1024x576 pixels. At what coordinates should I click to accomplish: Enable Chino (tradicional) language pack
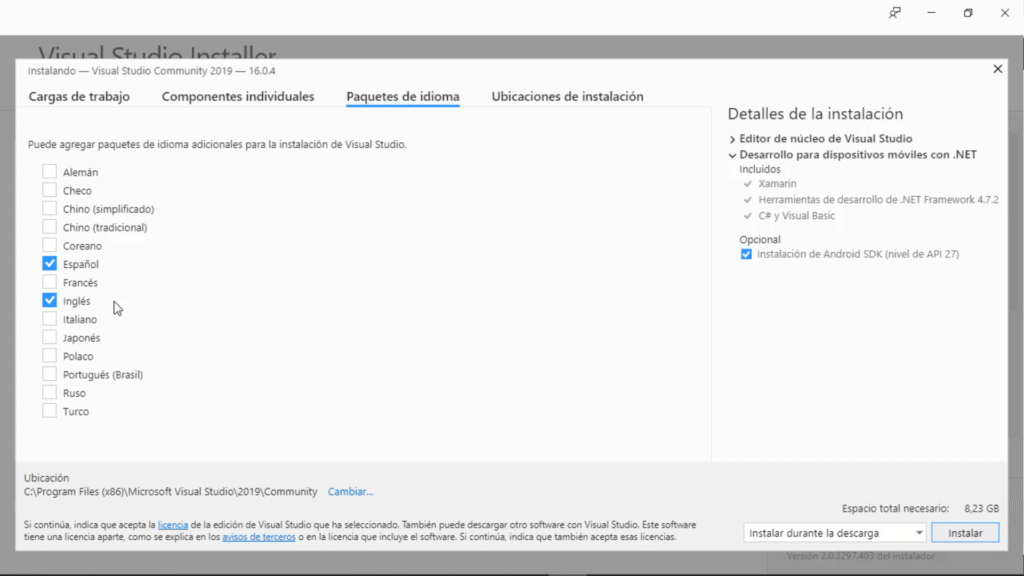click(49, 227)
